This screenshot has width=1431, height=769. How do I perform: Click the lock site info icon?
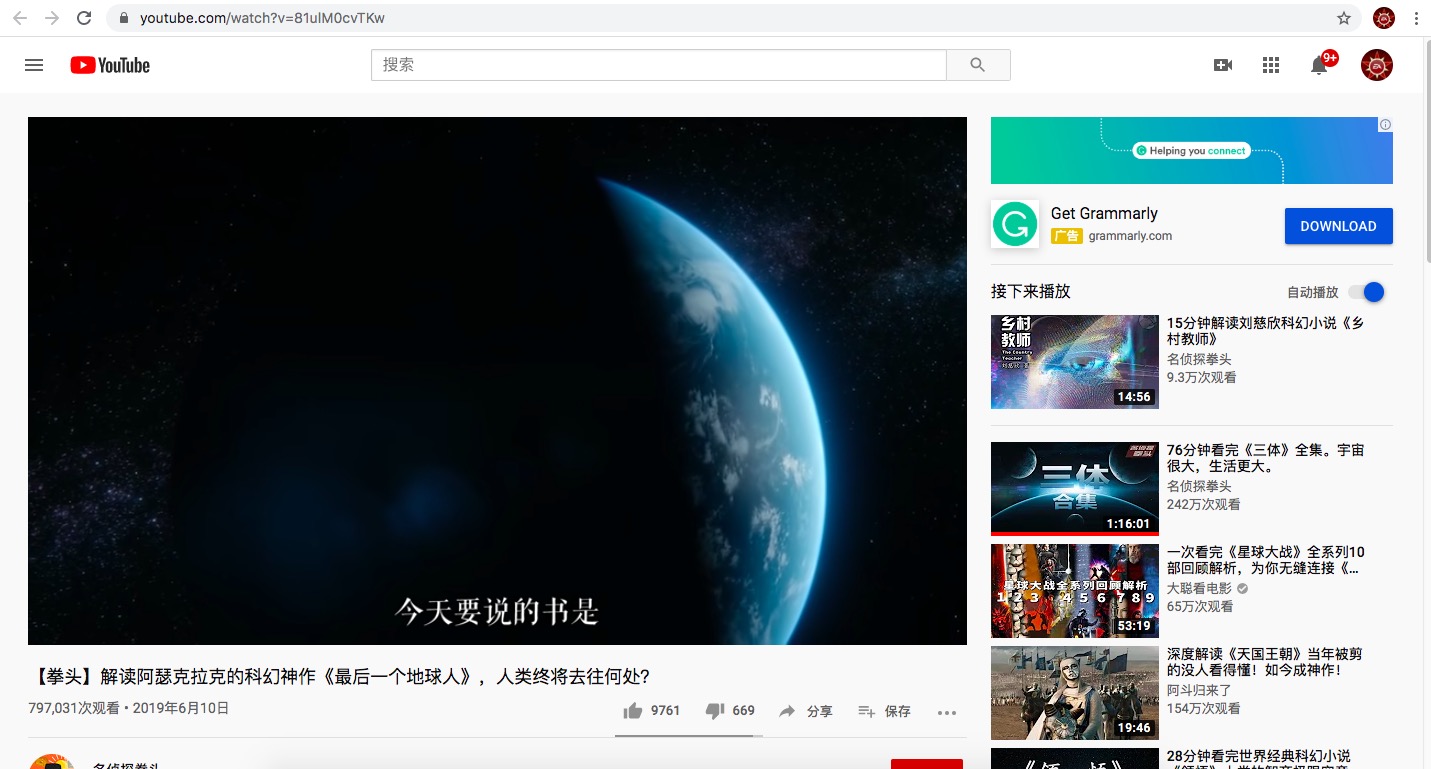[123, 18]
